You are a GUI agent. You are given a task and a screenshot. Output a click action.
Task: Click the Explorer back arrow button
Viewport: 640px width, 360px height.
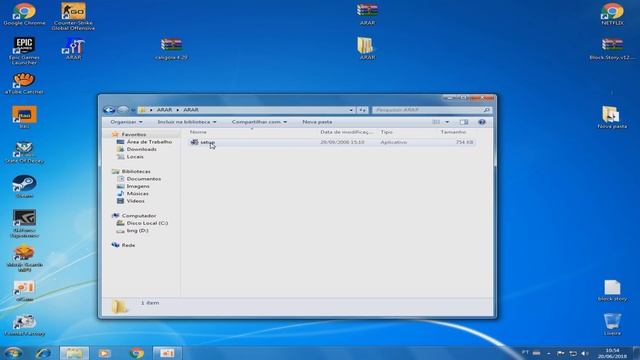(109, 110)
